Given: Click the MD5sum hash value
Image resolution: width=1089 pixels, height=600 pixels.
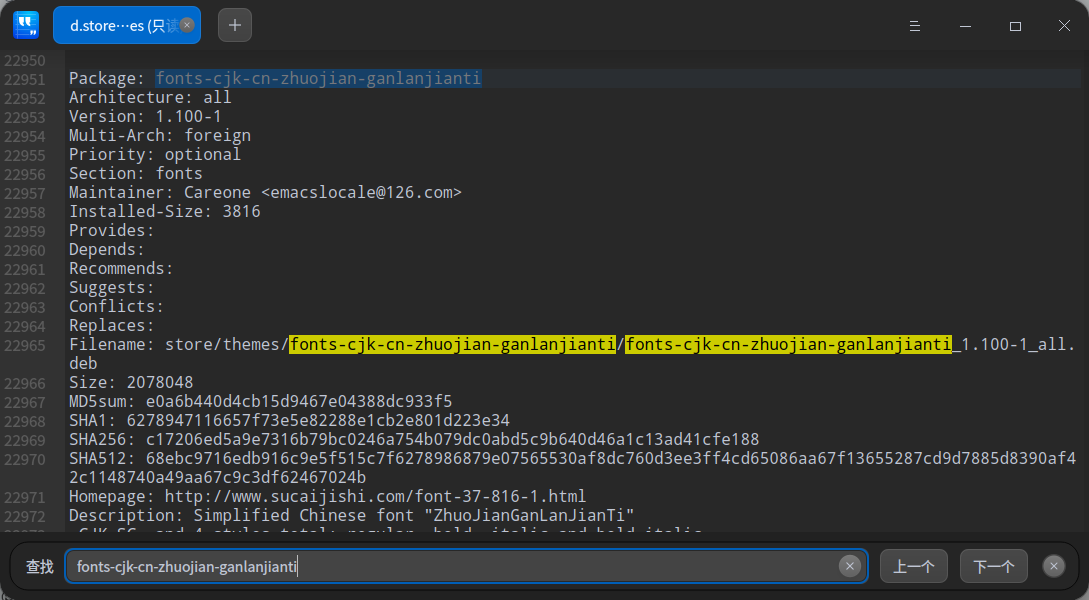Looking at the screenshot, I should click(299, 401).
